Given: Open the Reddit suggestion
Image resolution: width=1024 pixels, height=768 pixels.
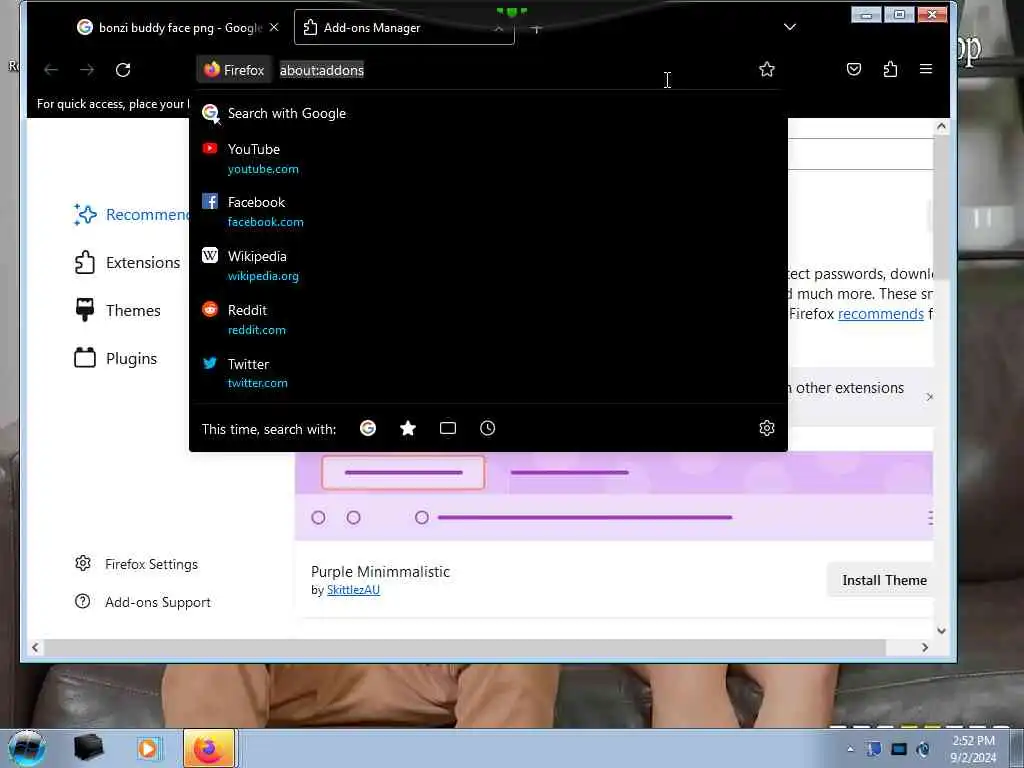Looking at the screenshot, I should [488, 319].
